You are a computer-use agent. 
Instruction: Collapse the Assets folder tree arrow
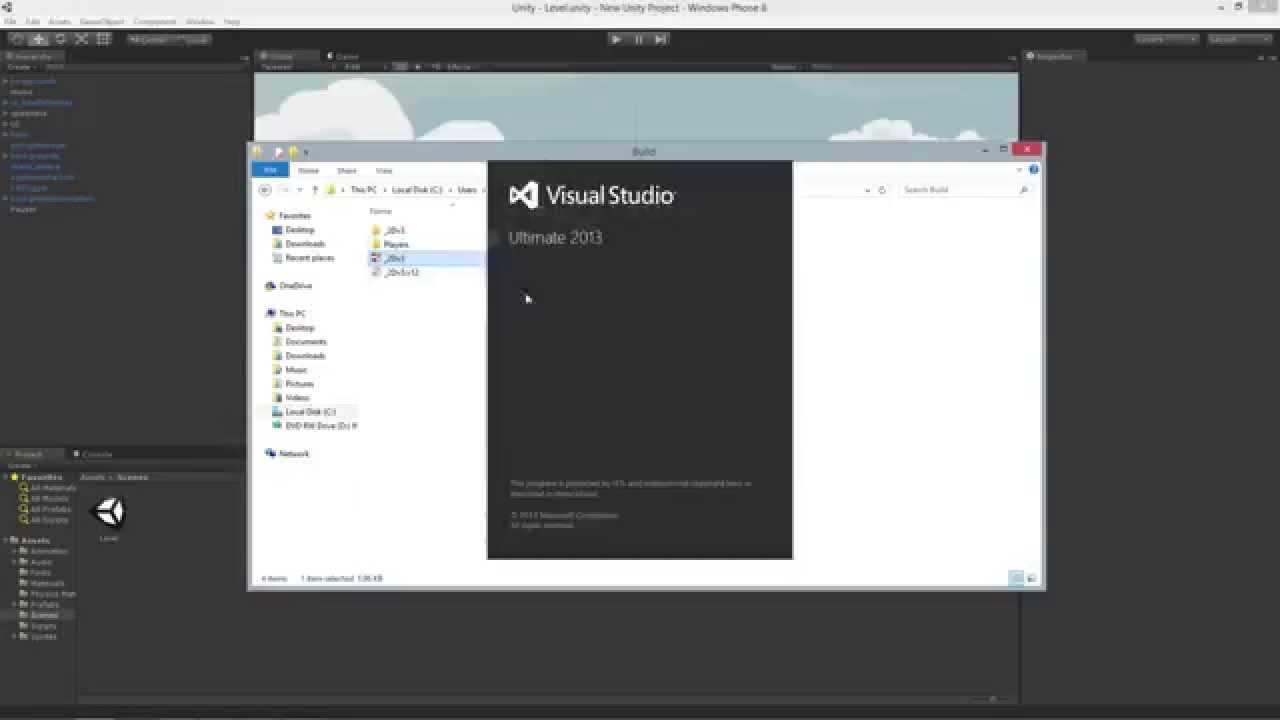coord(5,540)
